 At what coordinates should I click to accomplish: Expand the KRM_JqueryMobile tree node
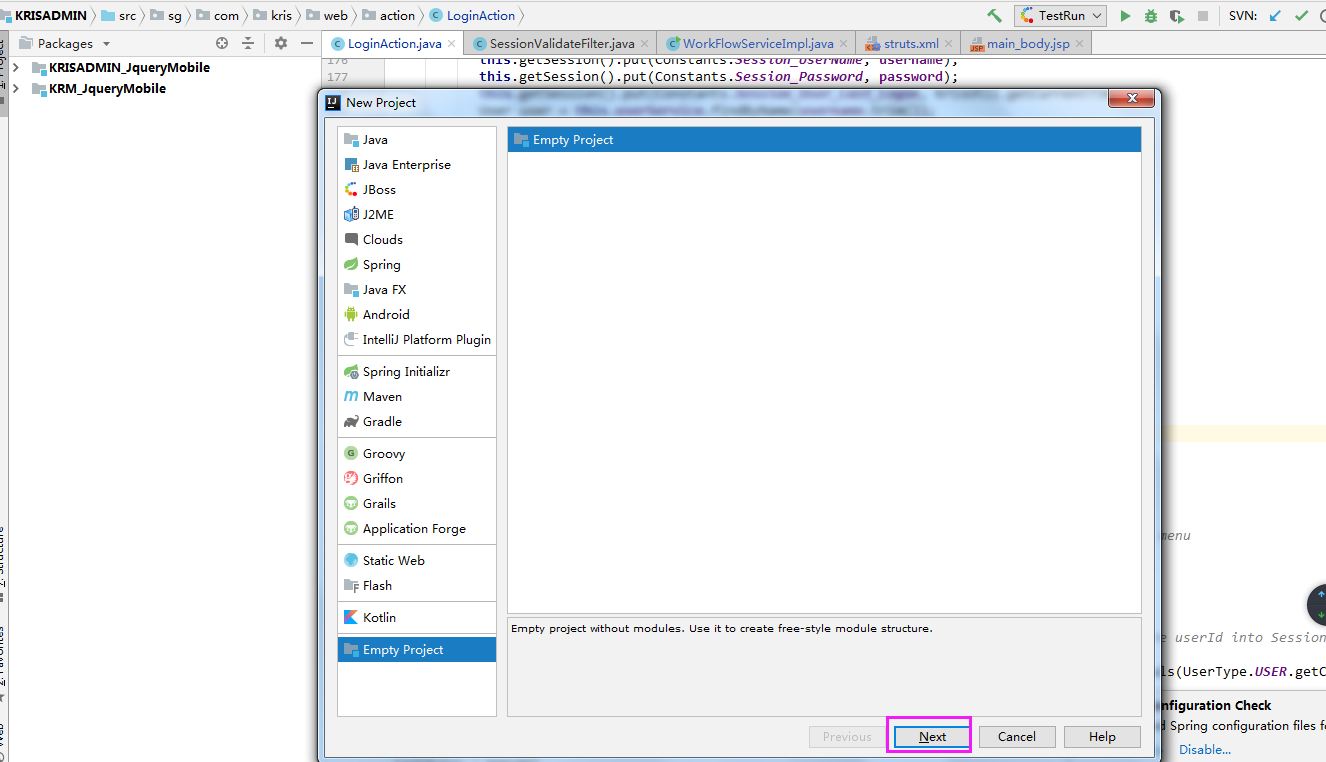[x=15, y=88]
